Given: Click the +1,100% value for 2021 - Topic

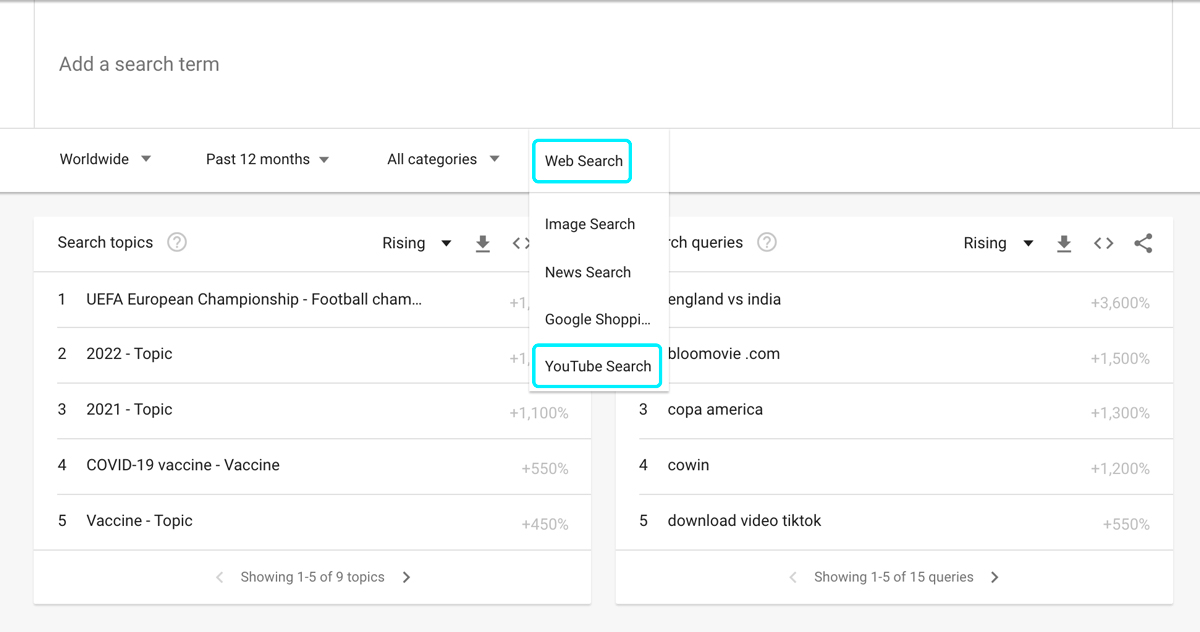Looking at the screenshot, I should [x=539, y=413].
